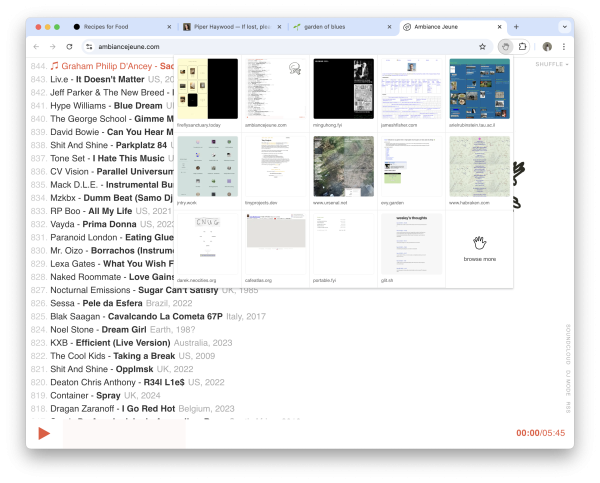Click the hand-wave extension icon in toolbar
Screen dimensions: 600x483
tap(506, 46)
